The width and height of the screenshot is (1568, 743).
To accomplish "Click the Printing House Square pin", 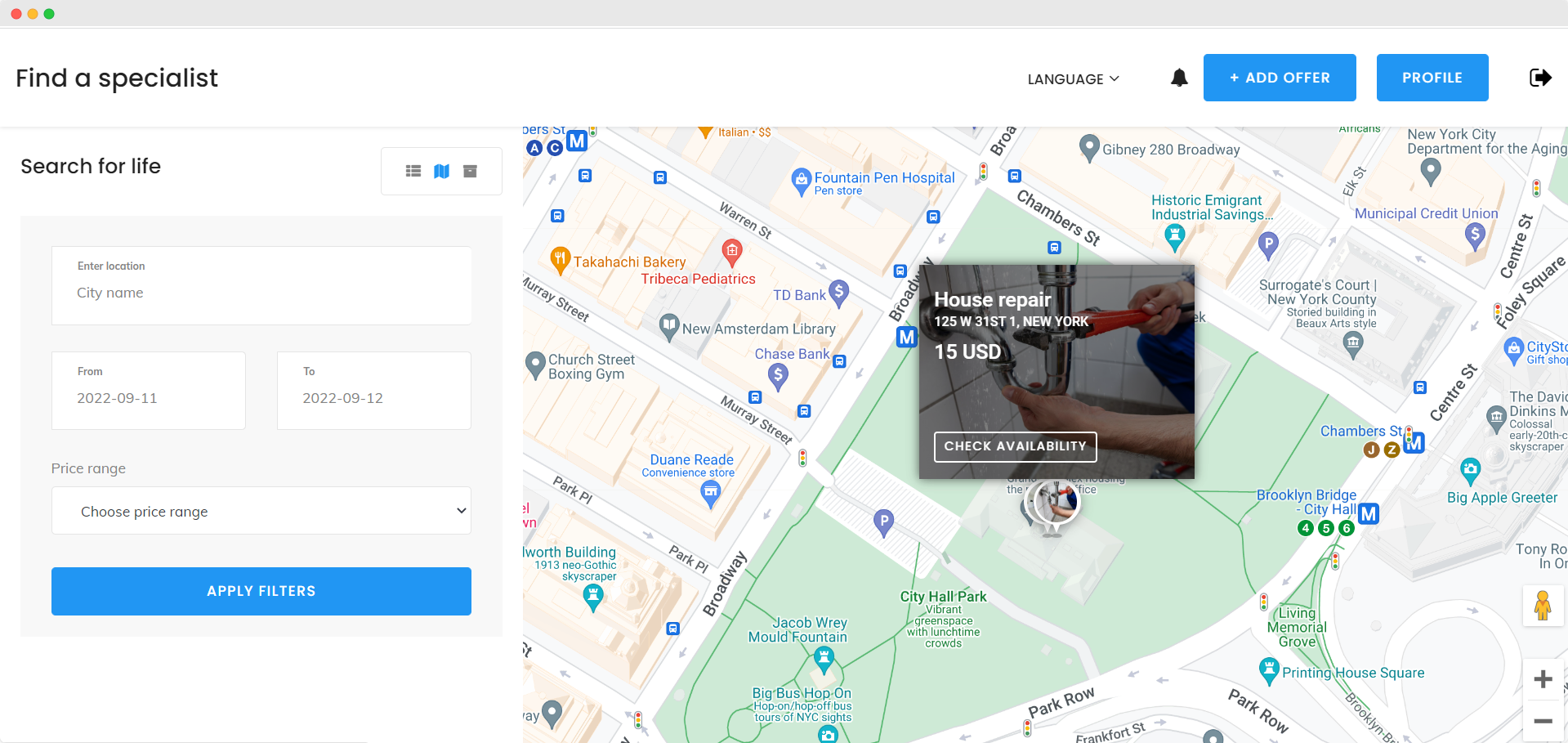I will pos(1269,671).
